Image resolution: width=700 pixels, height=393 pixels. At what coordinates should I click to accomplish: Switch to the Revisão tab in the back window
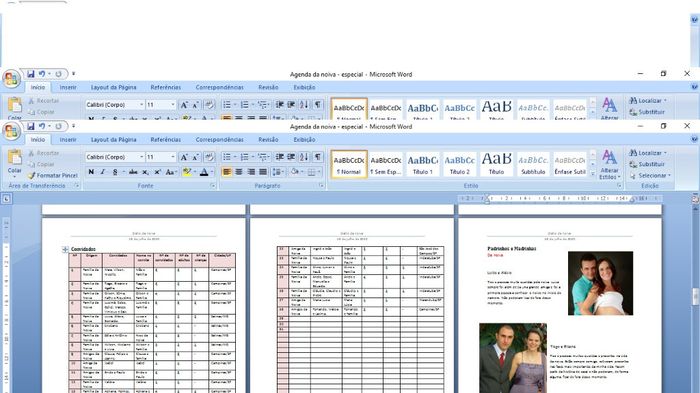click(268, 87)
